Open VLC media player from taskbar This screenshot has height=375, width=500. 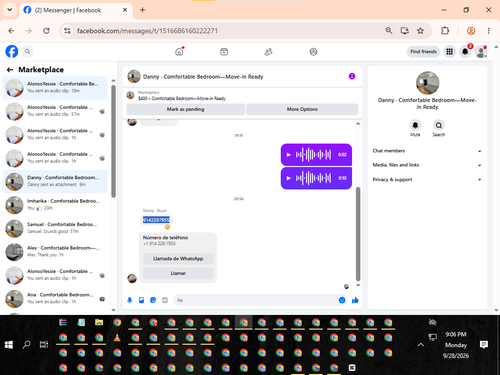click(117, 338)
